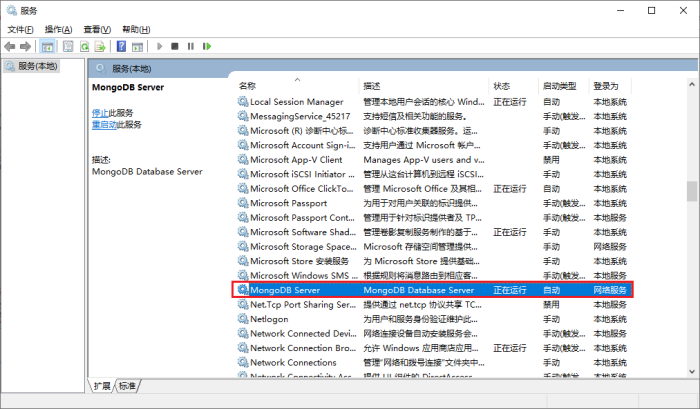
Task: Select 服务(本地) in the left tree
Action: 31,67
